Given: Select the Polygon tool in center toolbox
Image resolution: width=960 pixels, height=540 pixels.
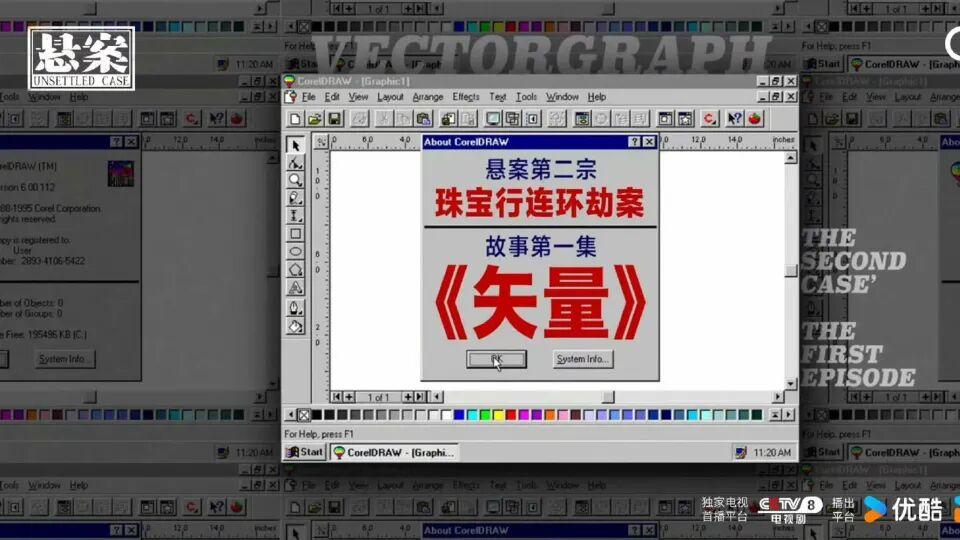Looking at the screenshot, I should point(295,269).
